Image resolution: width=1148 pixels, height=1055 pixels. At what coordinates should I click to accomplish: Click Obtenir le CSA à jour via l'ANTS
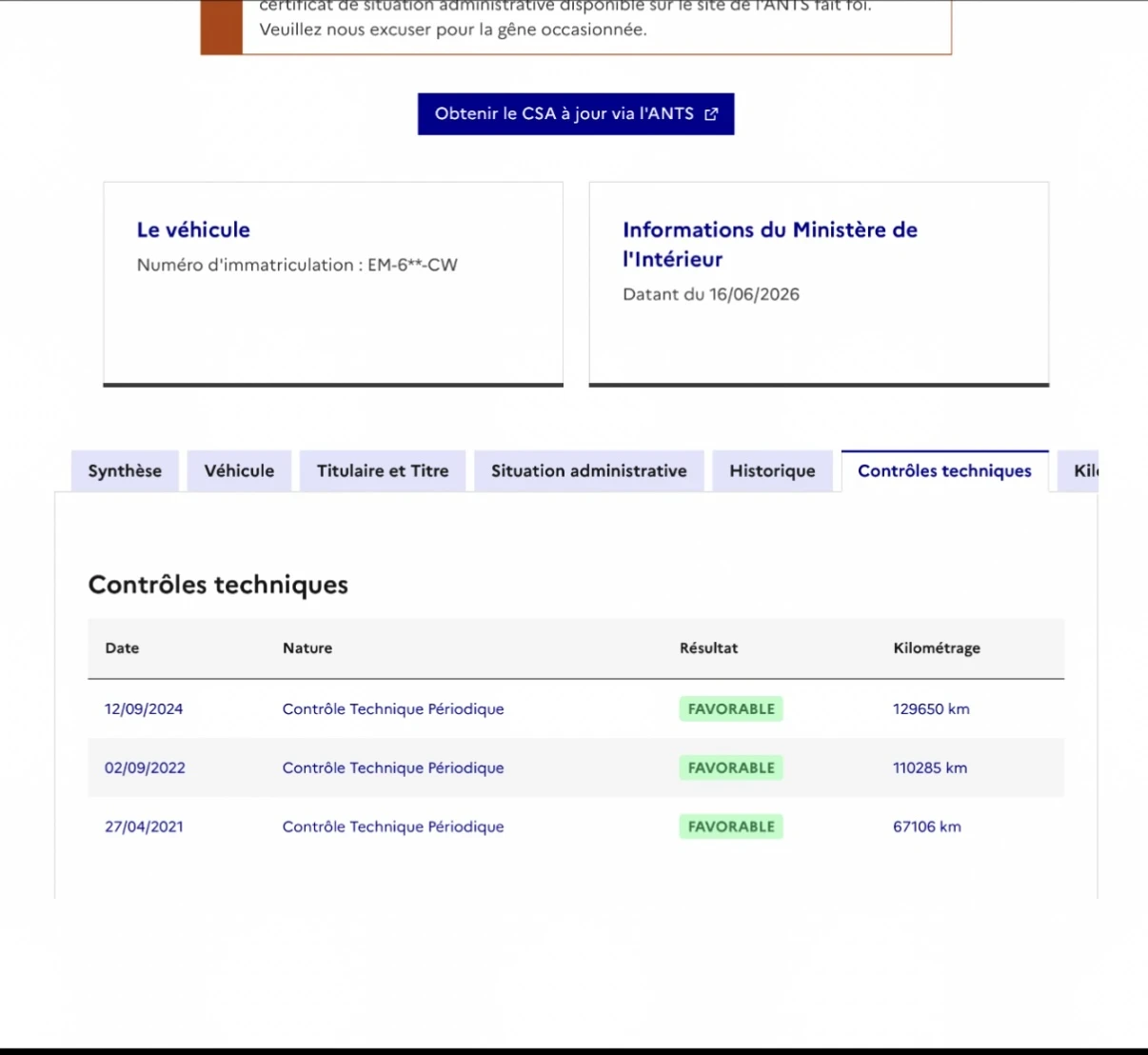[x=576, y=114]
